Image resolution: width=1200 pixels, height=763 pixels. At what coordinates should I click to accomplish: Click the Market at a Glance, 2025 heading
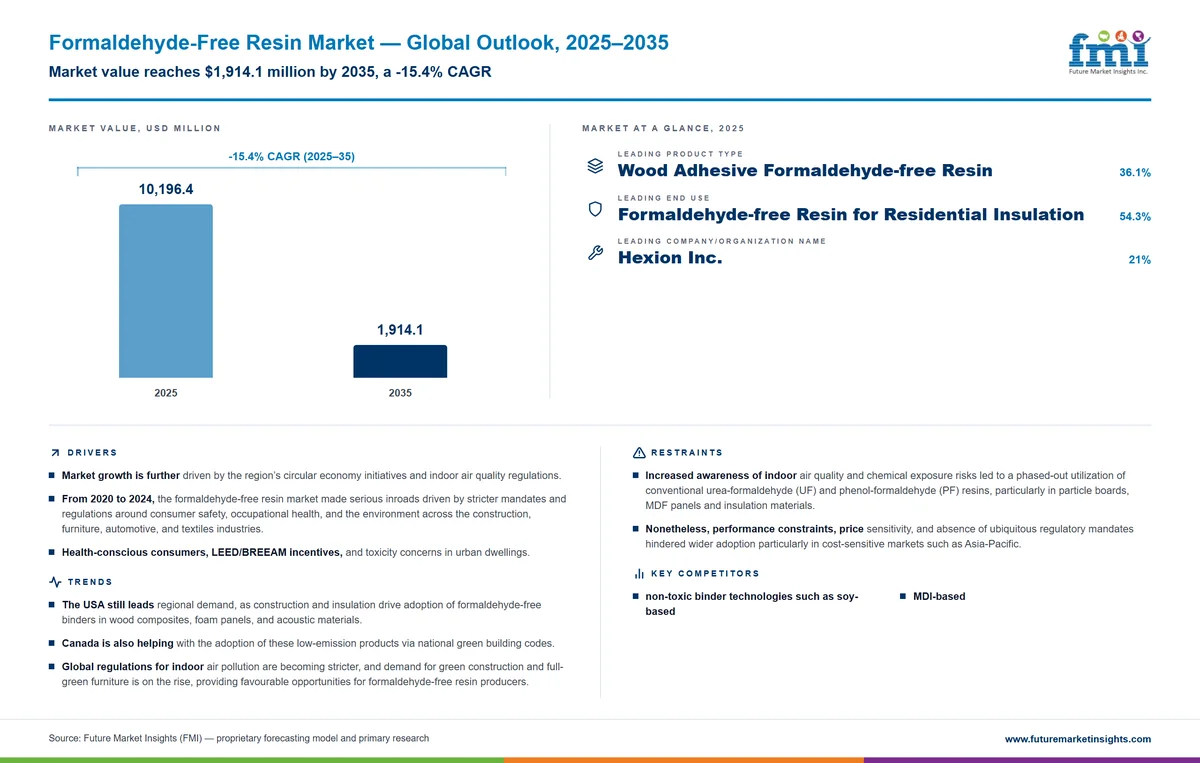coord(663,129)
